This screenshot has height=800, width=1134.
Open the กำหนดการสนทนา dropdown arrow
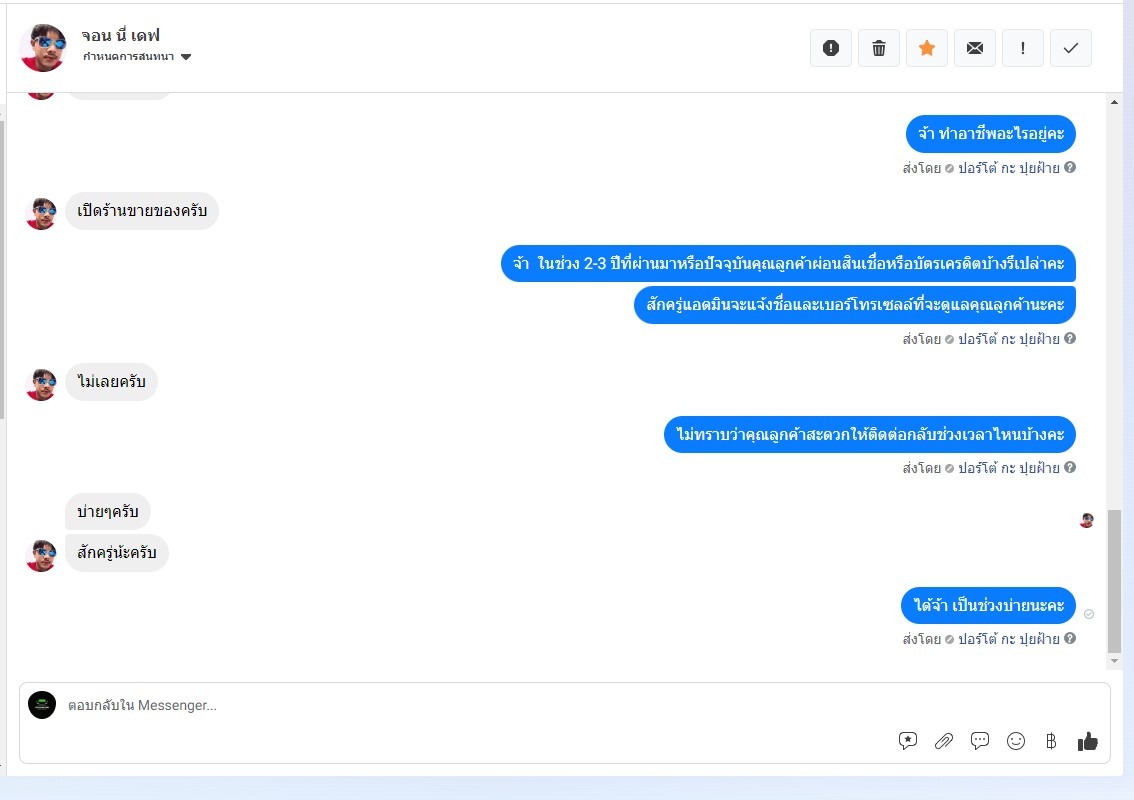pos(186,57)
